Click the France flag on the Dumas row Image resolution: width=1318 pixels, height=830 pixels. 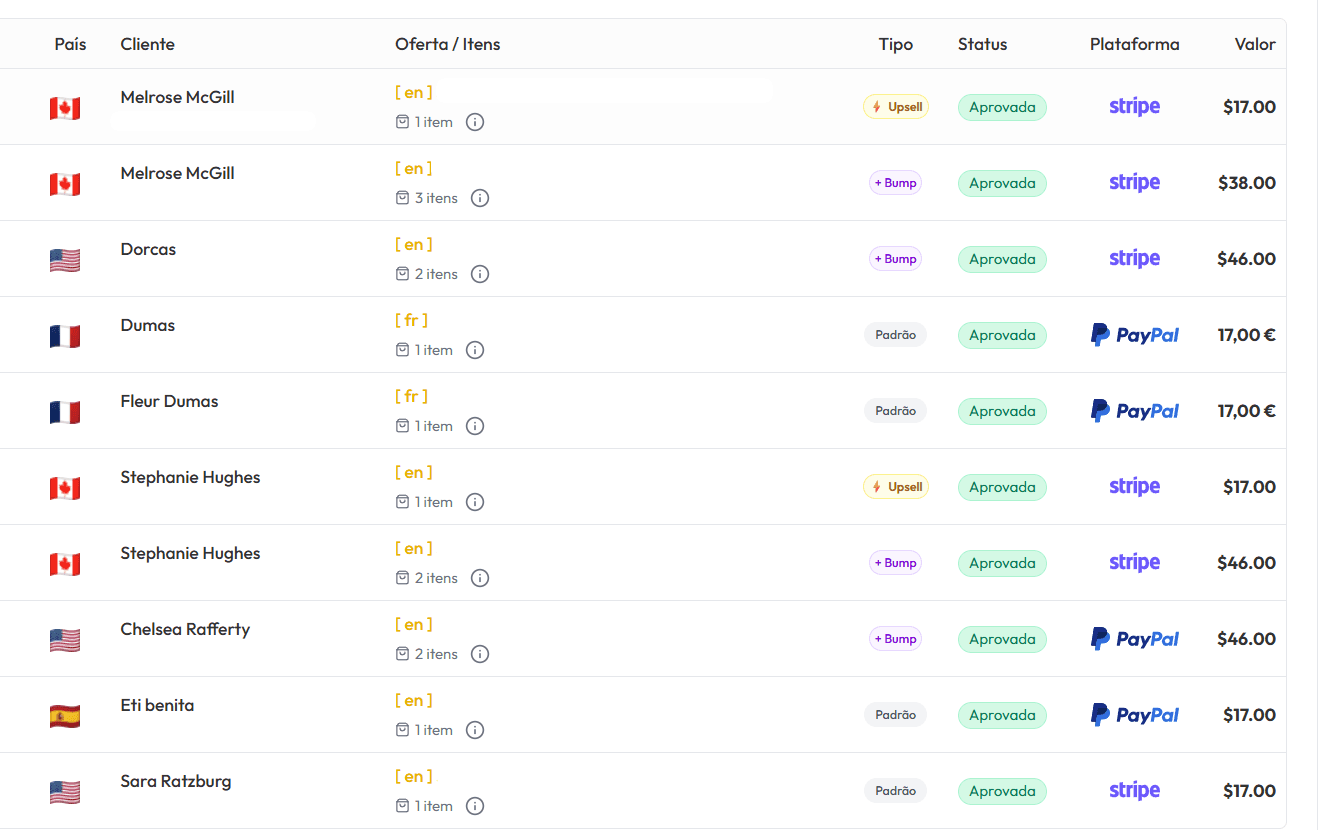(64, 336)
